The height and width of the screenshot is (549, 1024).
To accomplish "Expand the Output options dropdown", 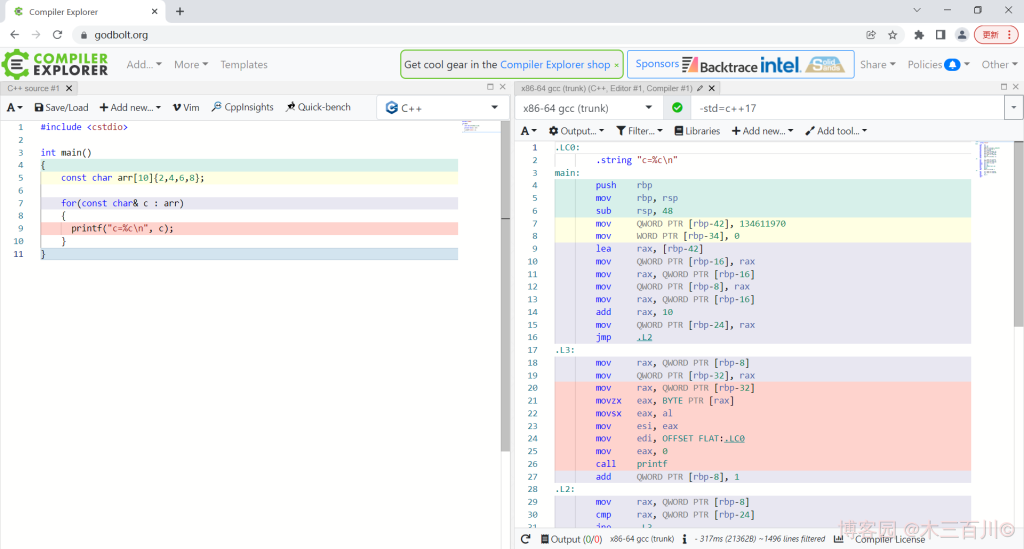I will pos(576,131).
